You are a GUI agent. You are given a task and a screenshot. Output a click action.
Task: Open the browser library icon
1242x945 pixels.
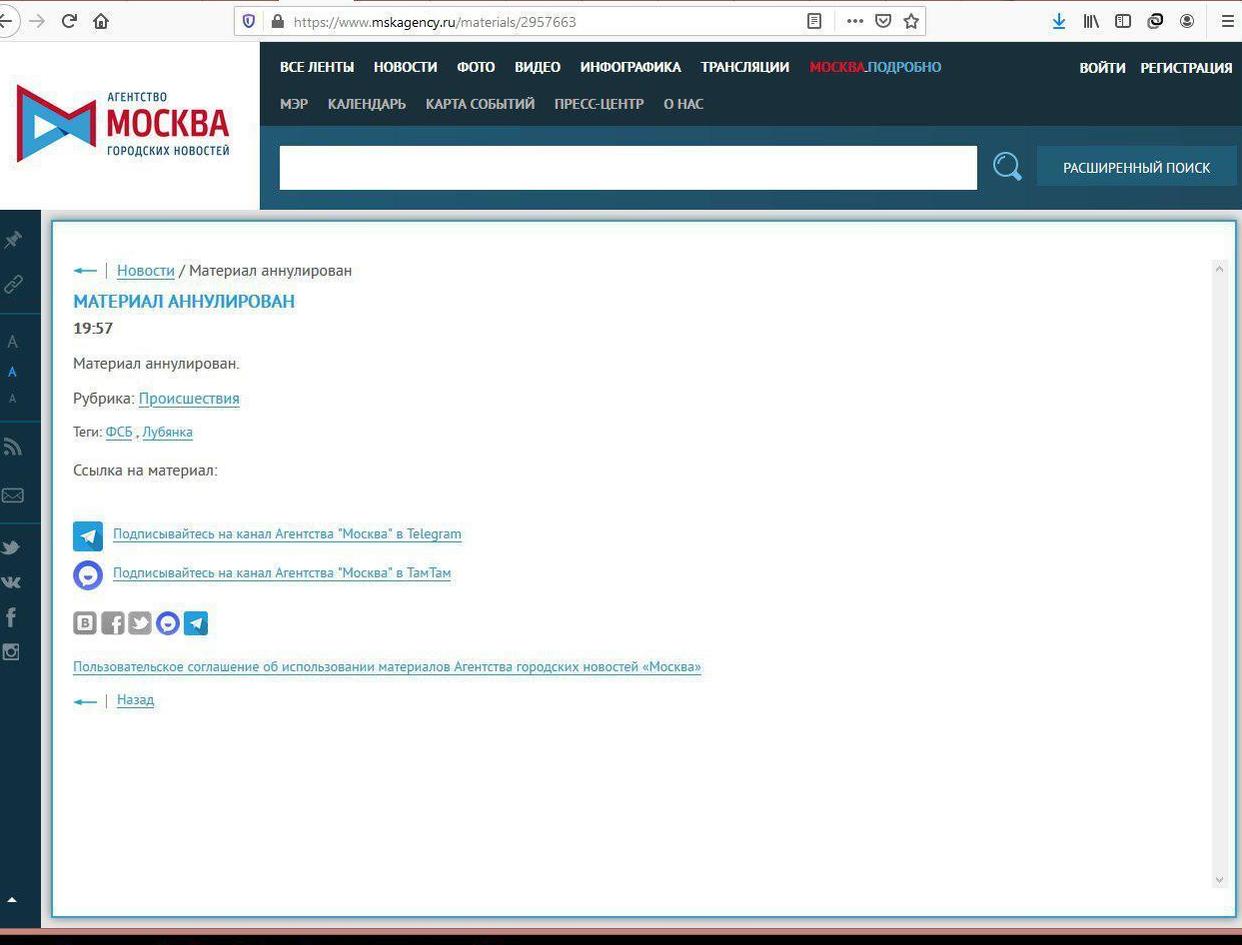tap(1091, 21)
